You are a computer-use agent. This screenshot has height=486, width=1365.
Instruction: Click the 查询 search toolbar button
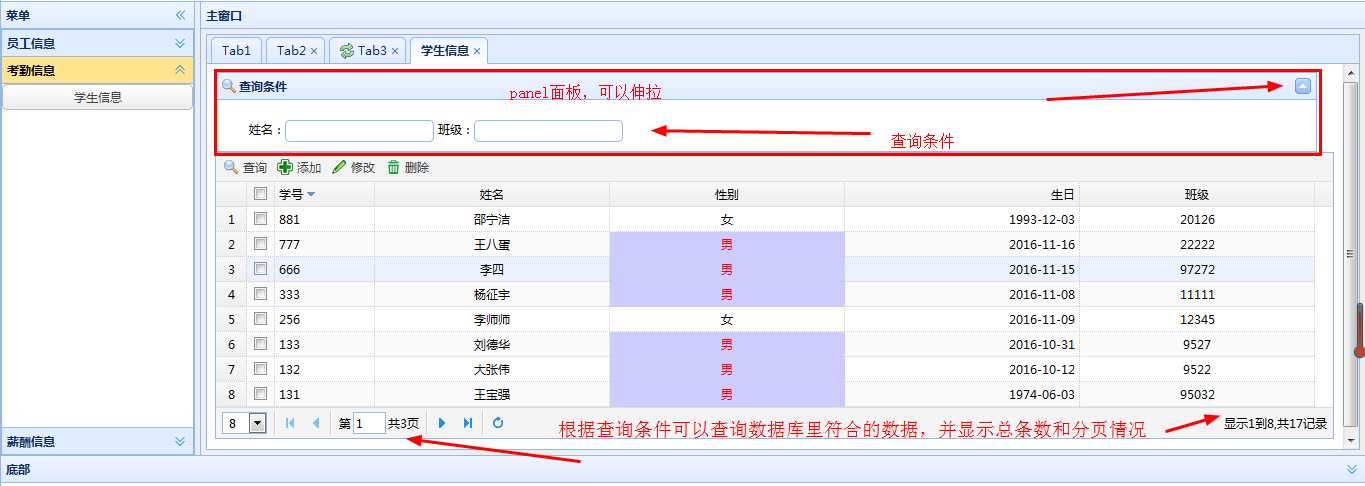coord(245,168)
